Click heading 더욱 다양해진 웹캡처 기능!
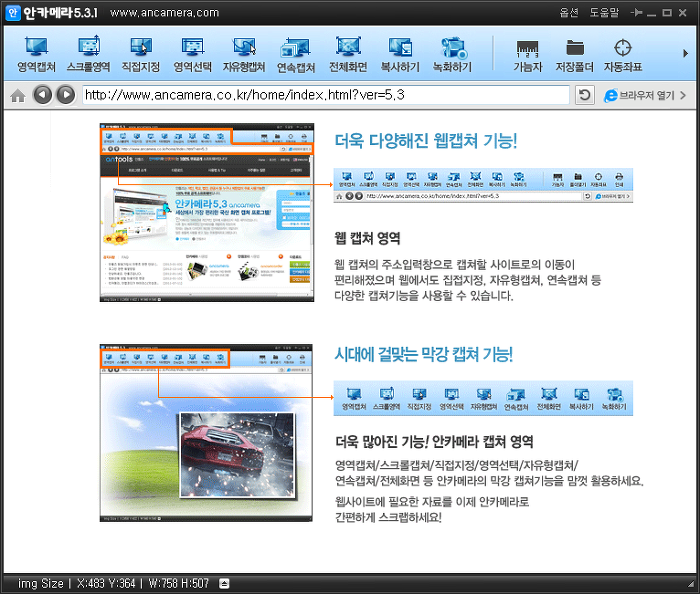Image resolution: width=700 pixels, height=594 pixels. click(426, 141)
